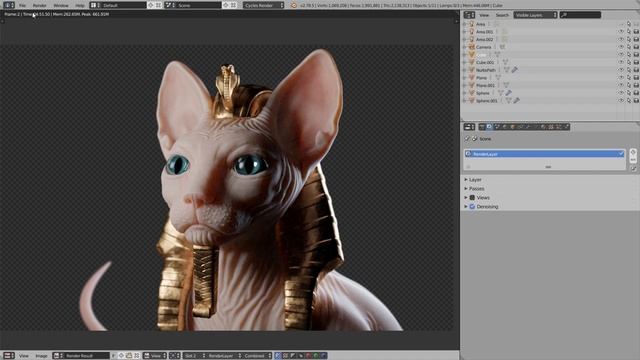
Task: Open the image editor Image menu
Action: point(41,356)
